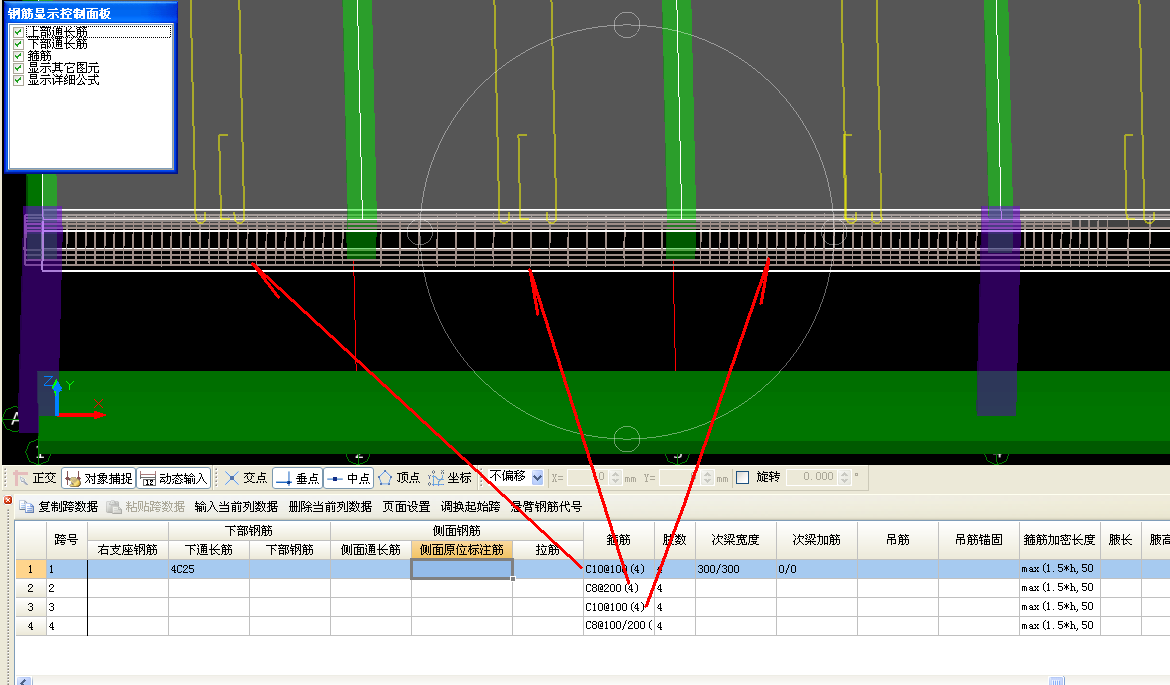
Task: Select row header 3
Action: [x=31, y=607]
